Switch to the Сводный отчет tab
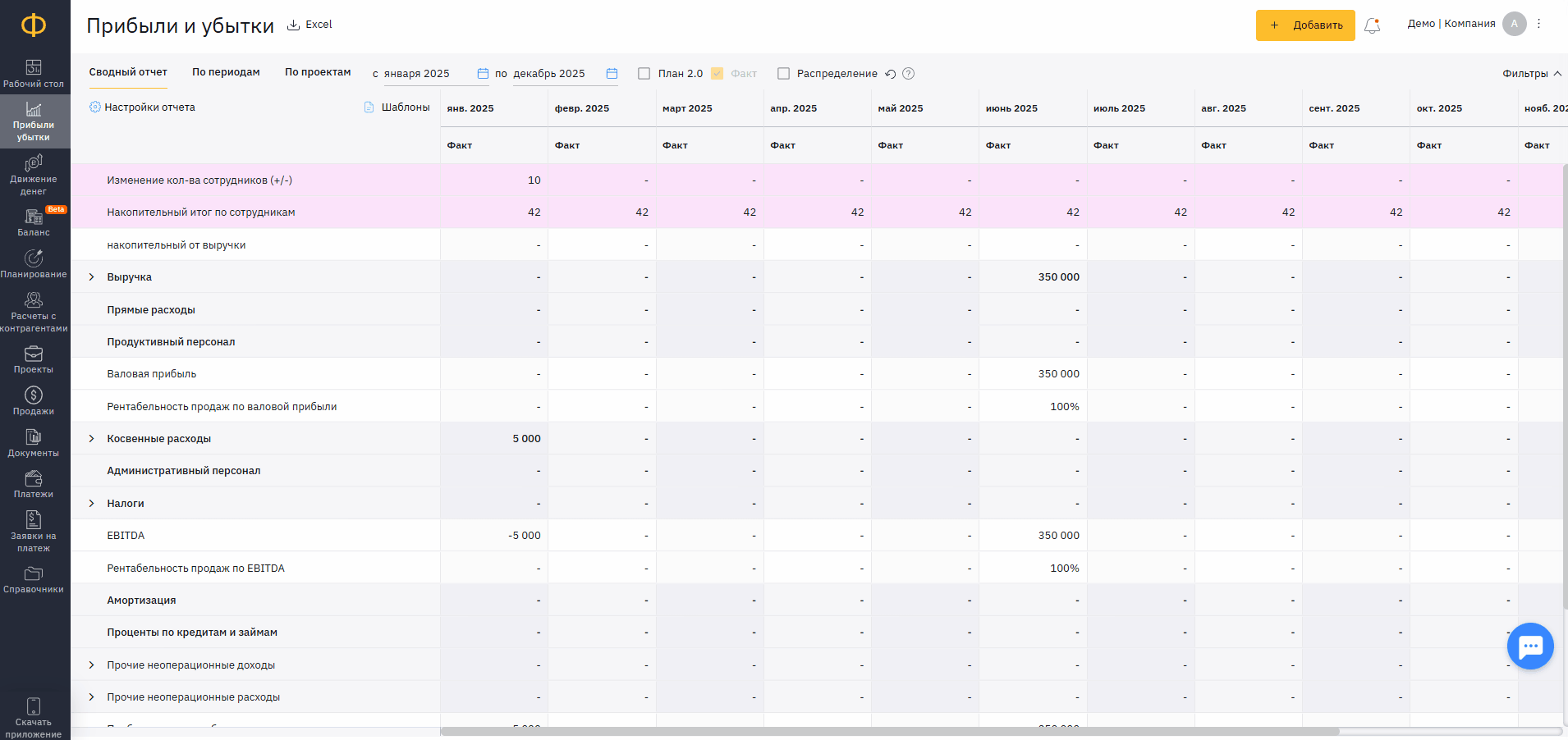Image resolution: width=1568 pixels, height=740 pixels. pyautogui.click(x=128, y=72)
